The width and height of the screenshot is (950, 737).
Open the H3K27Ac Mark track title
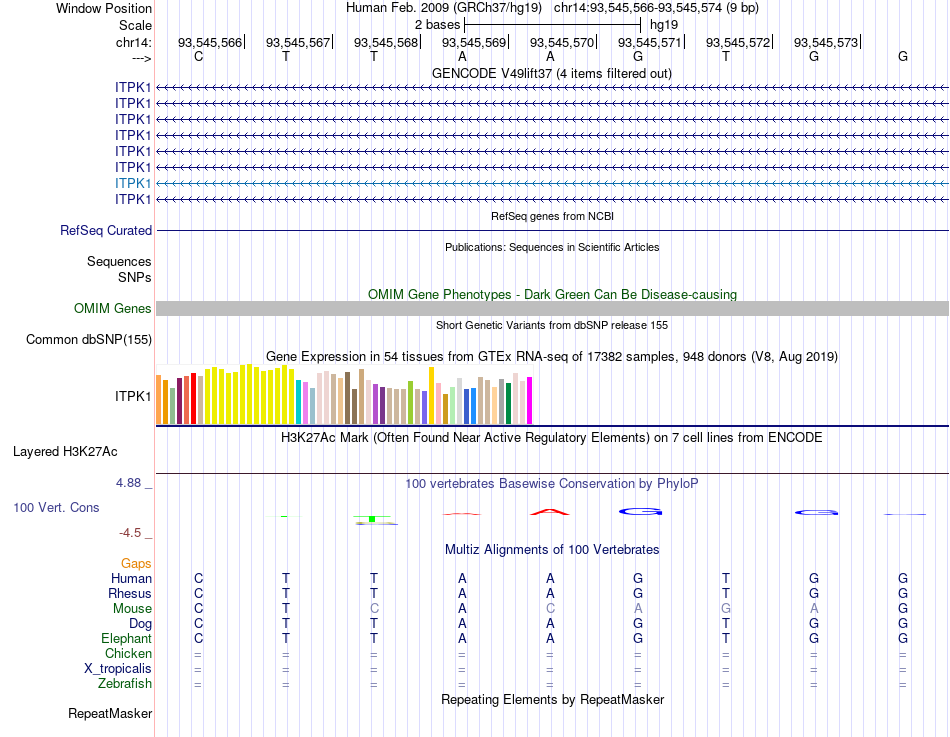tap(552, 438)
